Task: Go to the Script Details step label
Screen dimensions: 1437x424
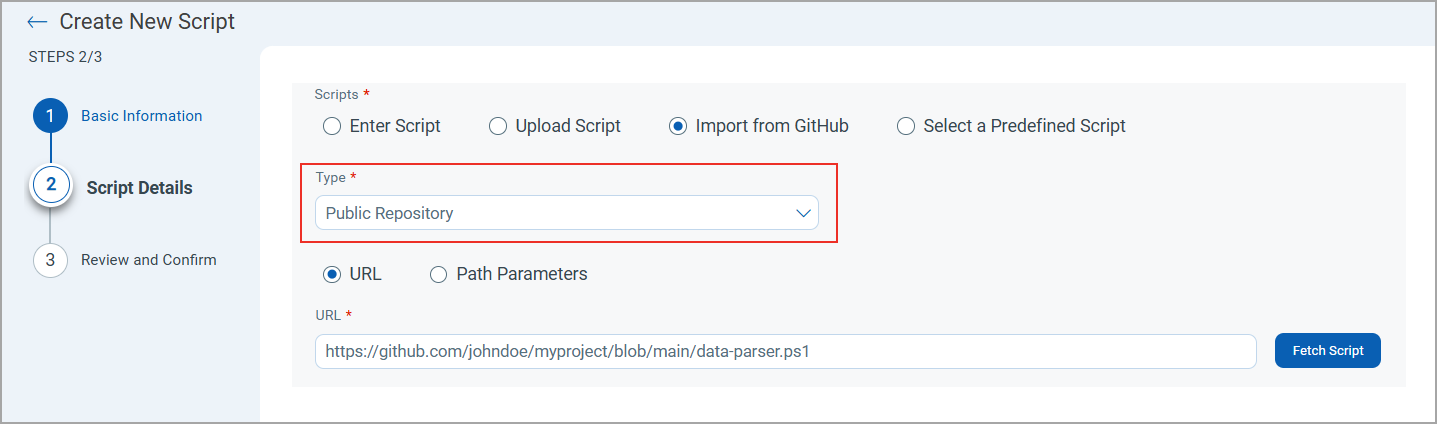Action: [140, 188]
